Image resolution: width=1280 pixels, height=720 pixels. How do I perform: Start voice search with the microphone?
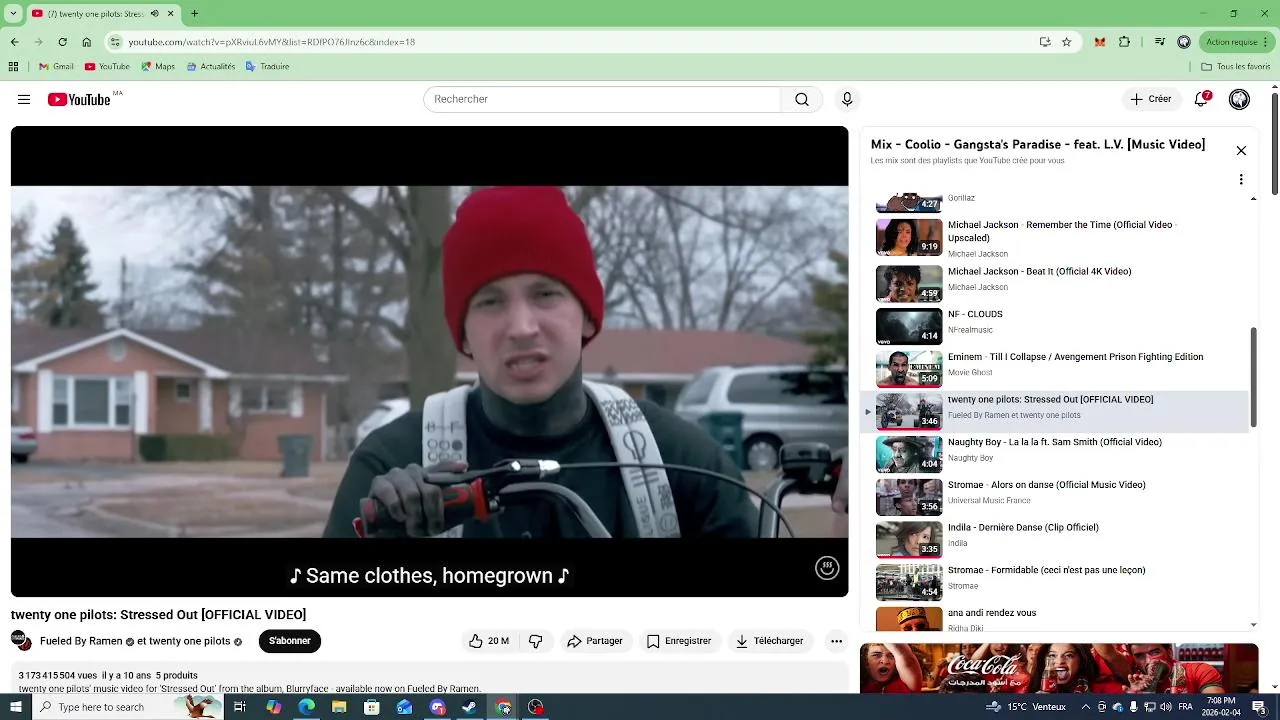point(847,99)
